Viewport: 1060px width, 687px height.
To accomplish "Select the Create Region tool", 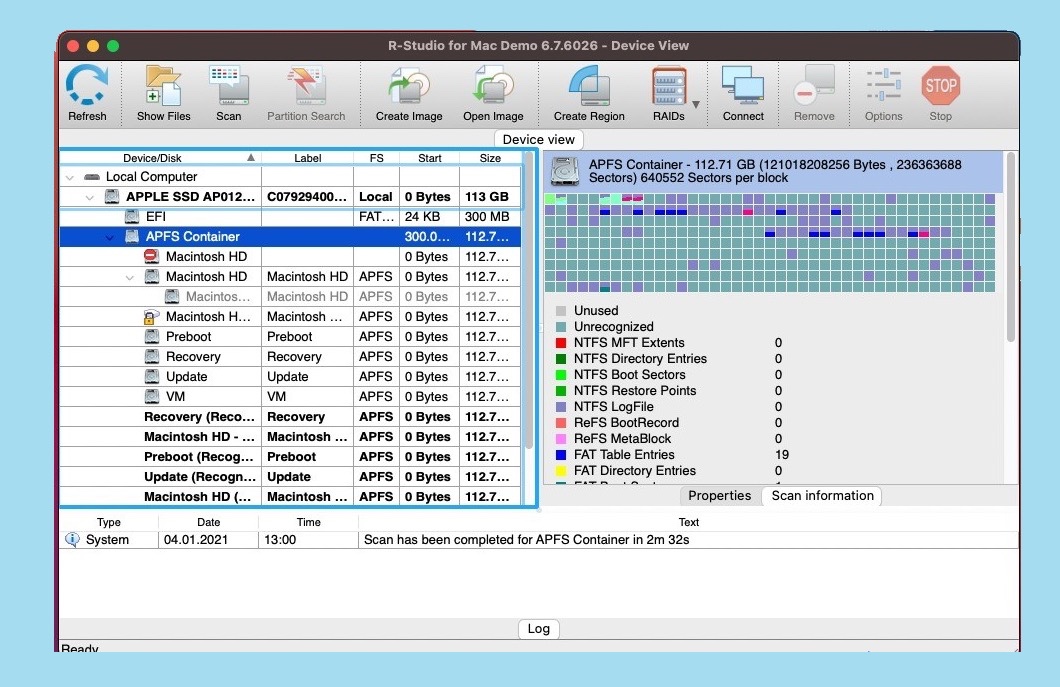I will click(590, 87).
